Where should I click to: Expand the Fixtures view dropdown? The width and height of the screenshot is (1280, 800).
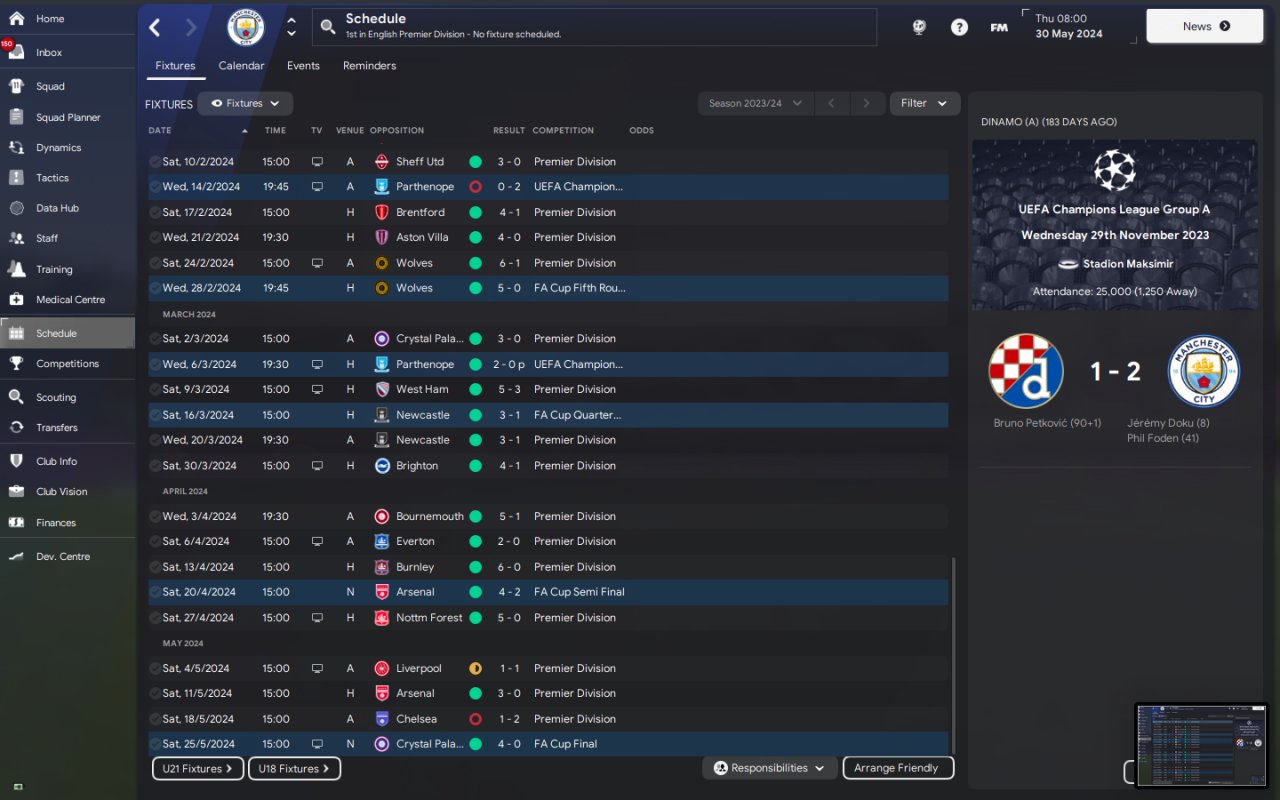point(245,103)
